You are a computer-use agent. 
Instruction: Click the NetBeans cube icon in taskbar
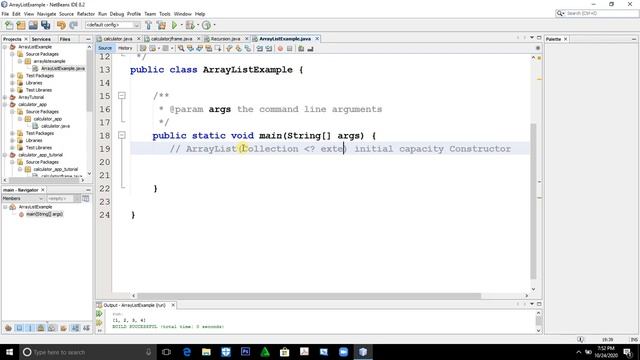coord(363,352)
